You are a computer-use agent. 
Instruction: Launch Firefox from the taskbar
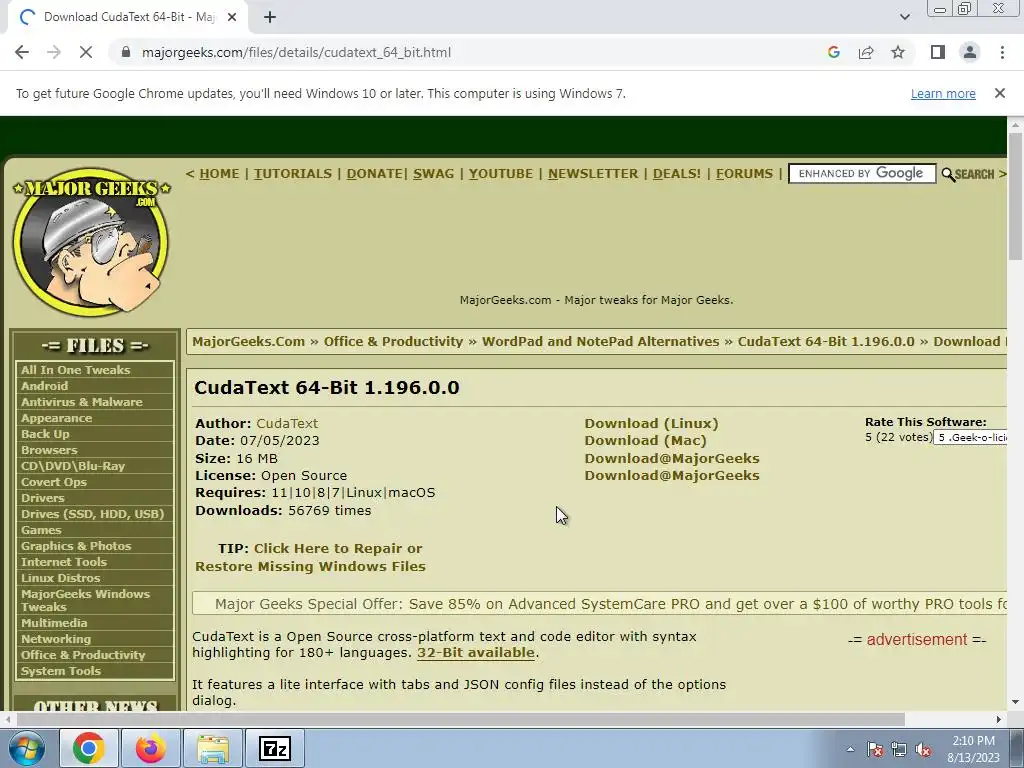click(151, 748)
